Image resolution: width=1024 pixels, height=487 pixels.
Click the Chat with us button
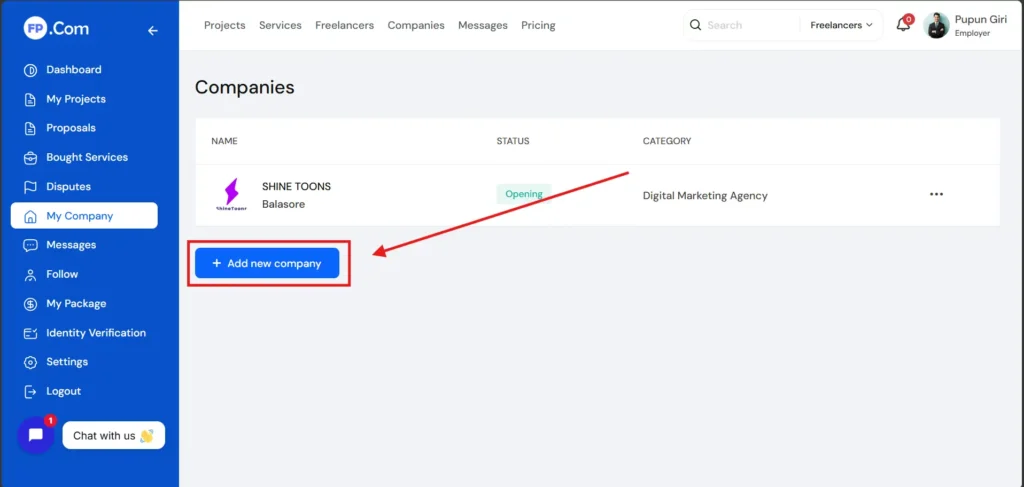point(113,435)
